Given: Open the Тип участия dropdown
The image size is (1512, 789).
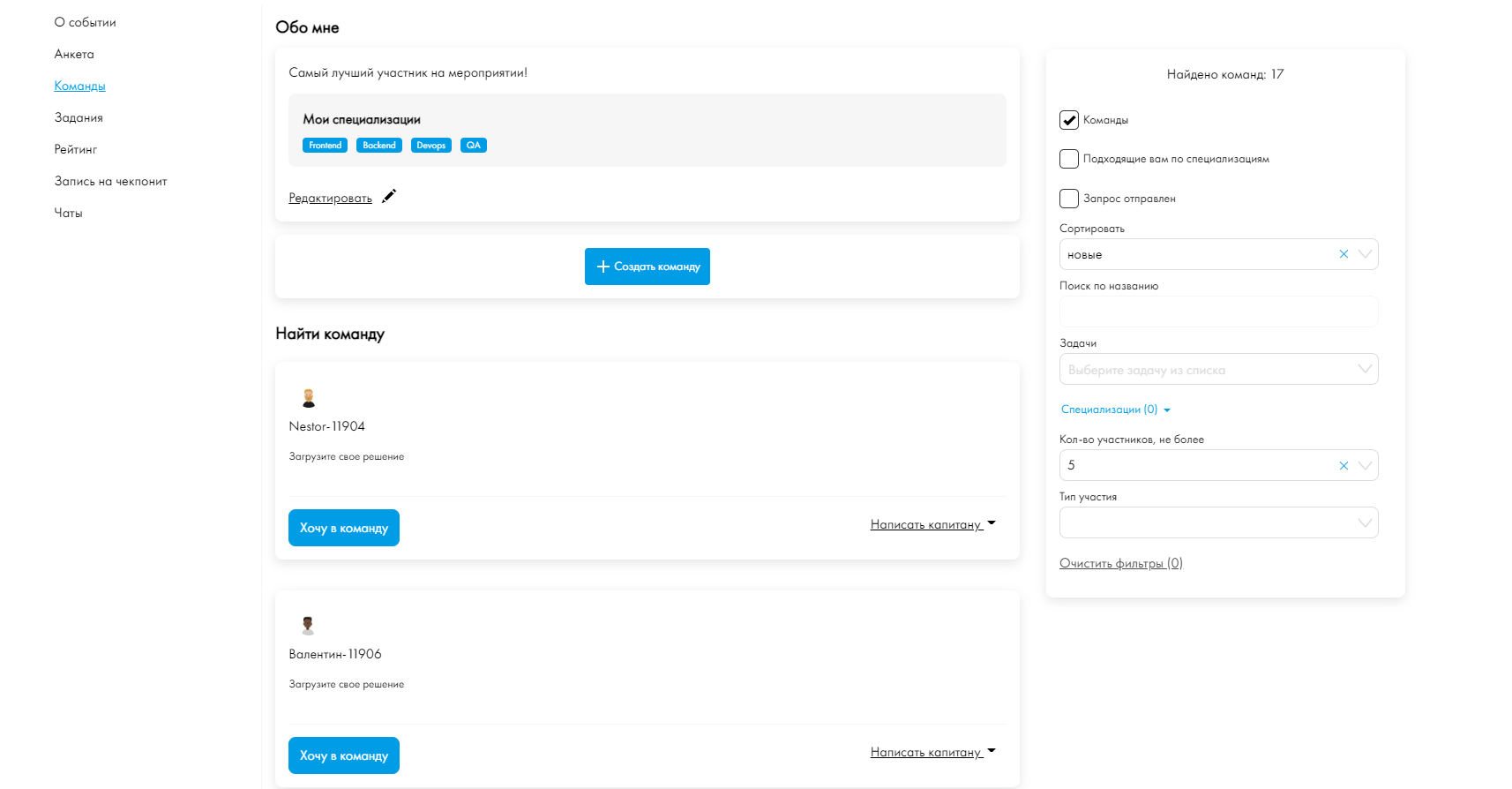Looking at the screenshot, I should pos(1217,522).
